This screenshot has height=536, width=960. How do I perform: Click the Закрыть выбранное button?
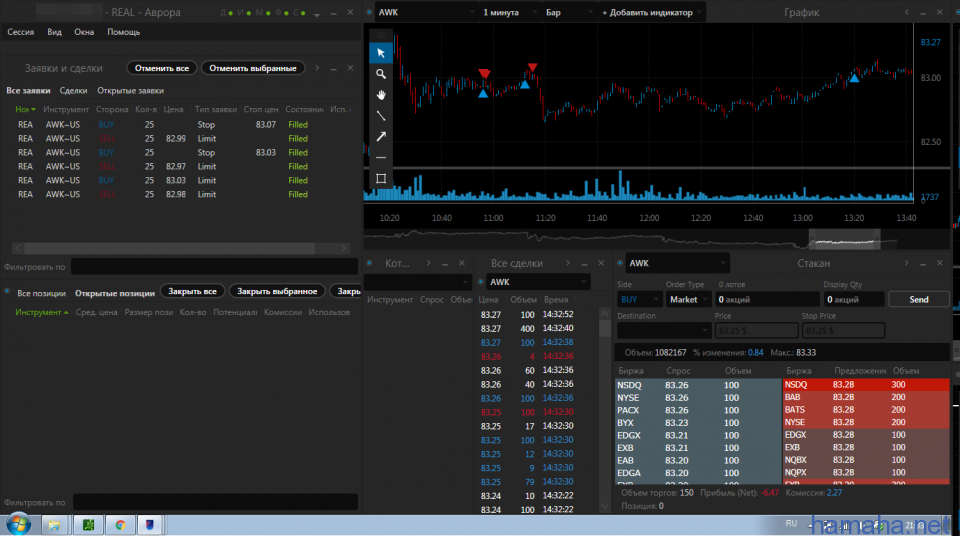click(x=277, y=291)
